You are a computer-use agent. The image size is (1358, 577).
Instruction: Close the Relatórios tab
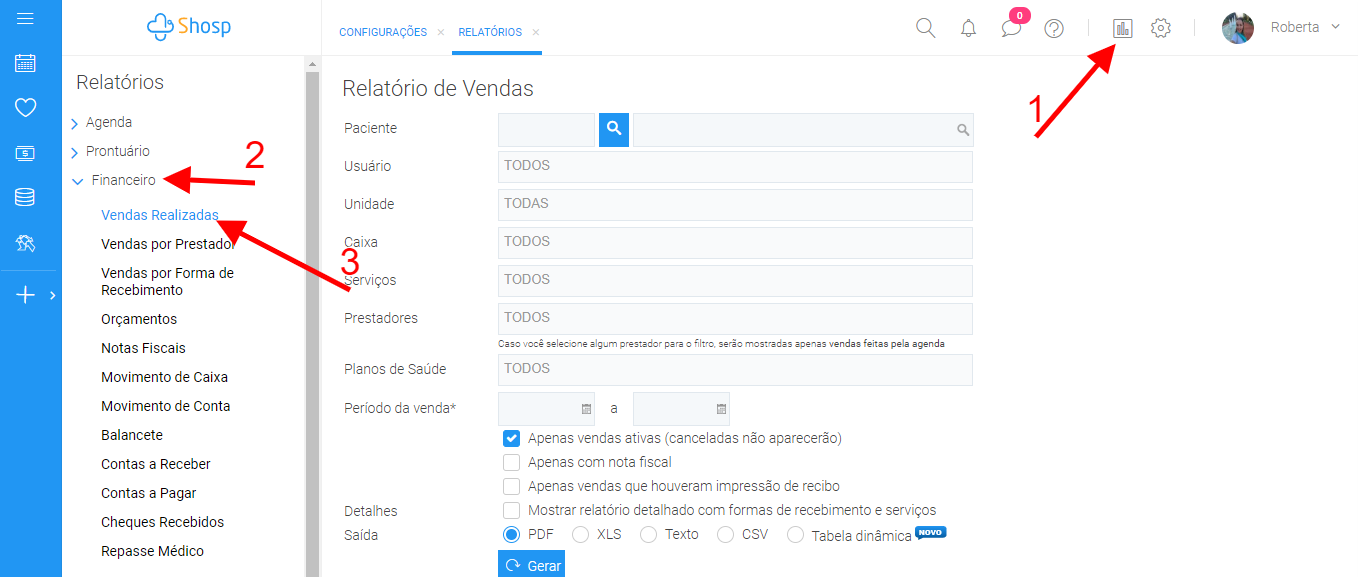[536, 32]
